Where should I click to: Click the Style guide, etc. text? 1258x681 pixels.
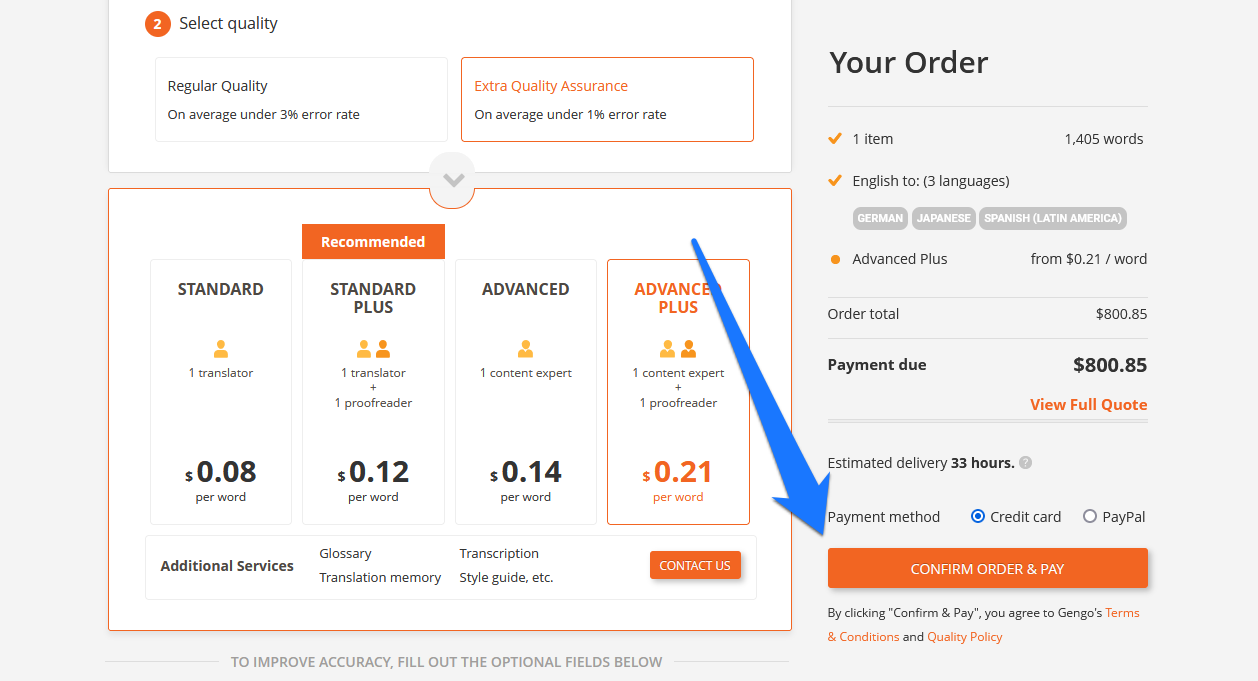click(x=506, y=577)
